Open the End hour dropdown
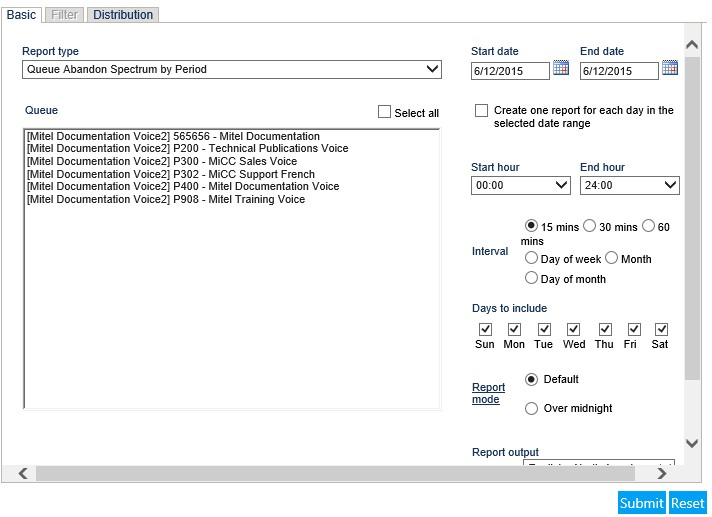The image size is (712, 517). click(x=629, y=185)
